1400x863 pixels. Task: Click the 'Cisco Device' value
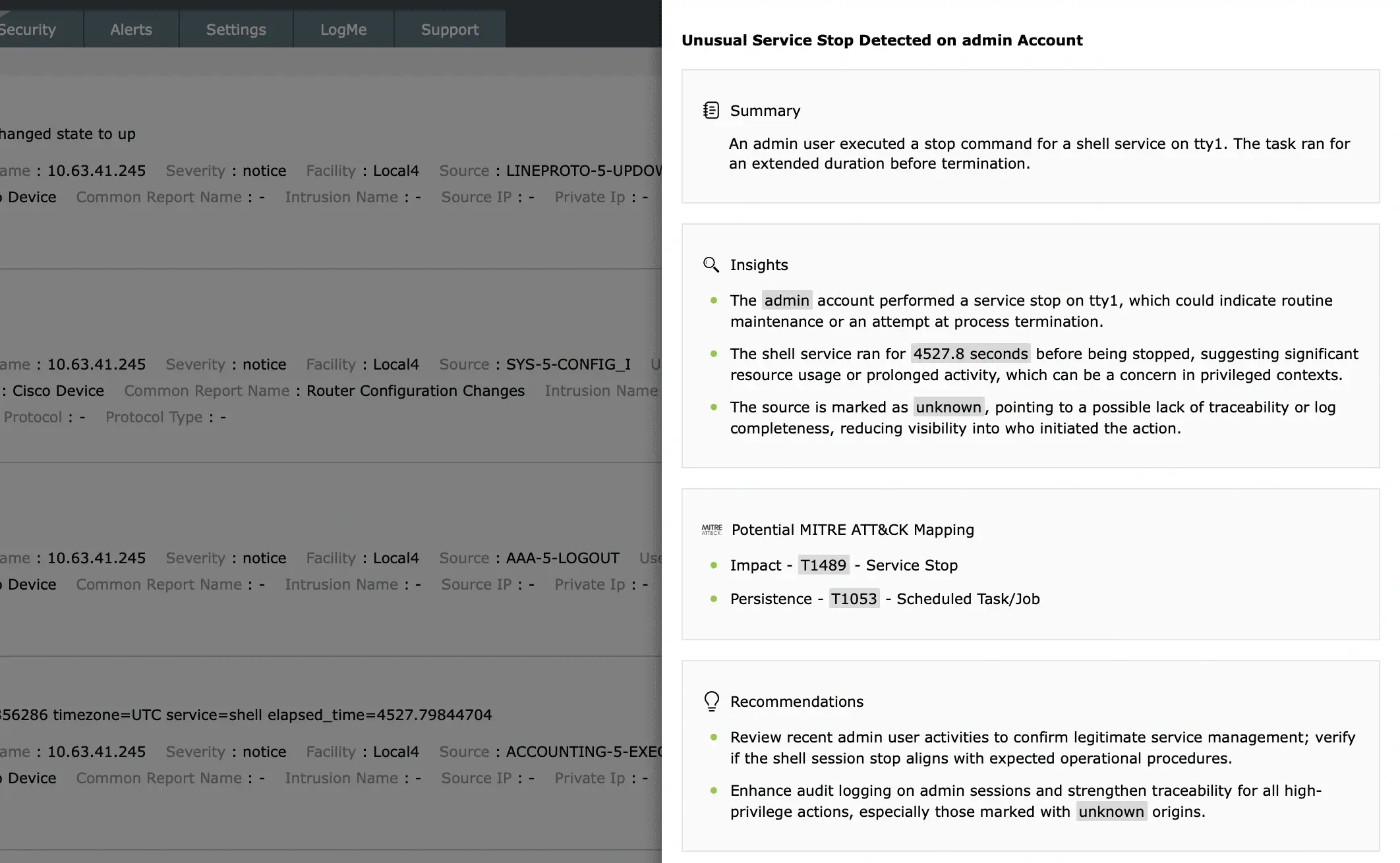(58, 391)
